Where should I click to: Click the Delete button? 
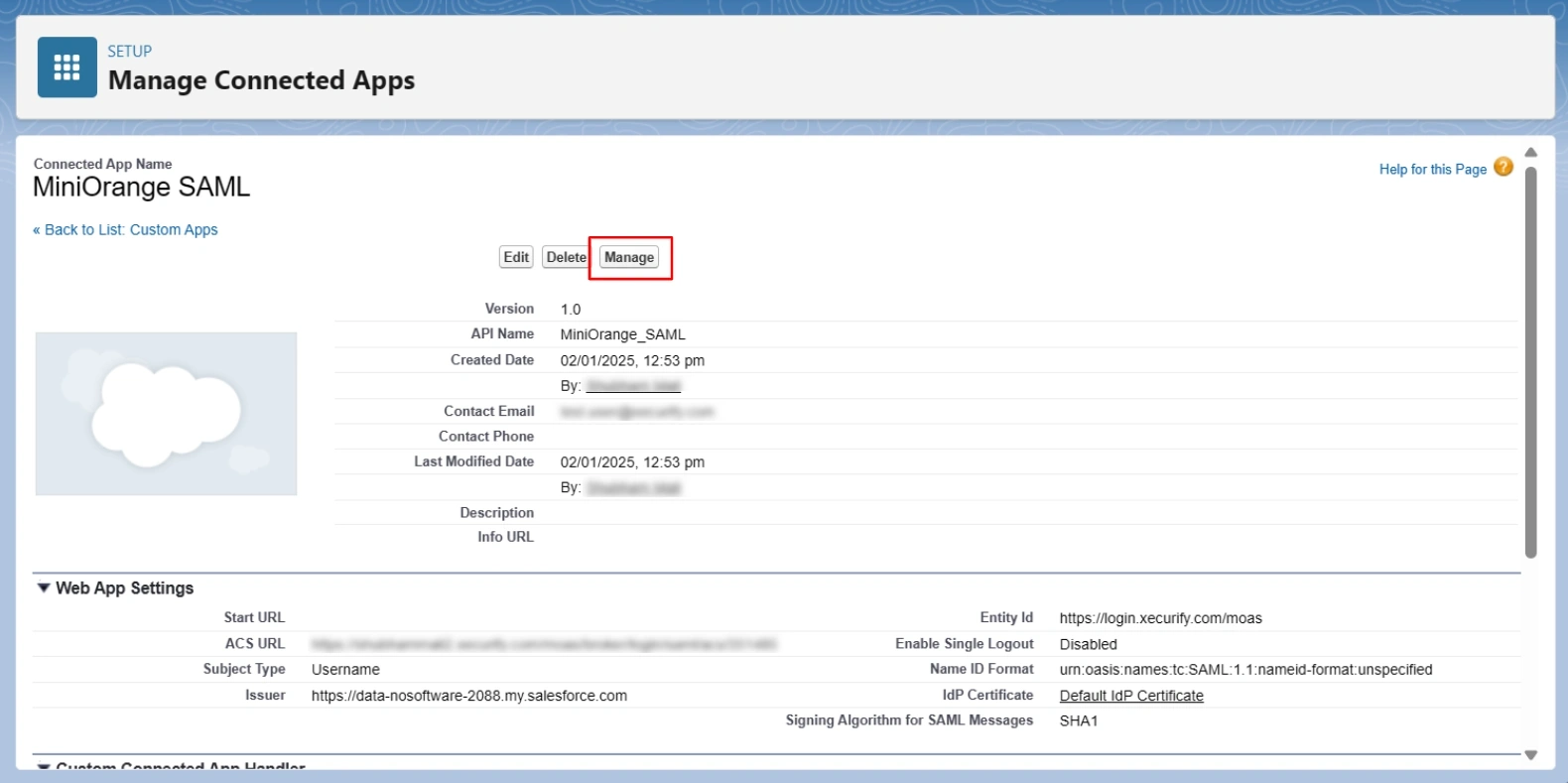tap(566, 257)
